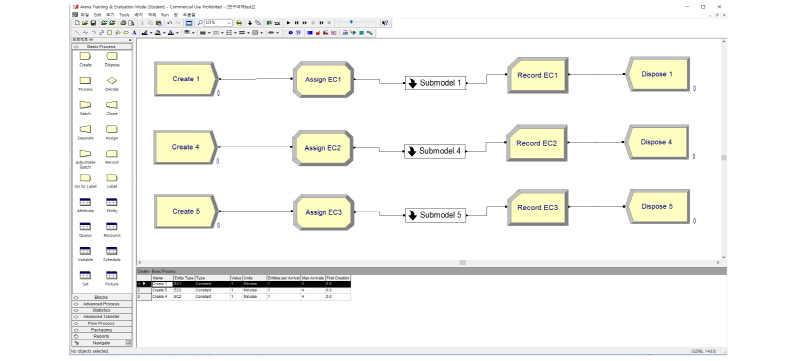
Task: Open the Resource data module icon
Action: click(x=112, y=226)
